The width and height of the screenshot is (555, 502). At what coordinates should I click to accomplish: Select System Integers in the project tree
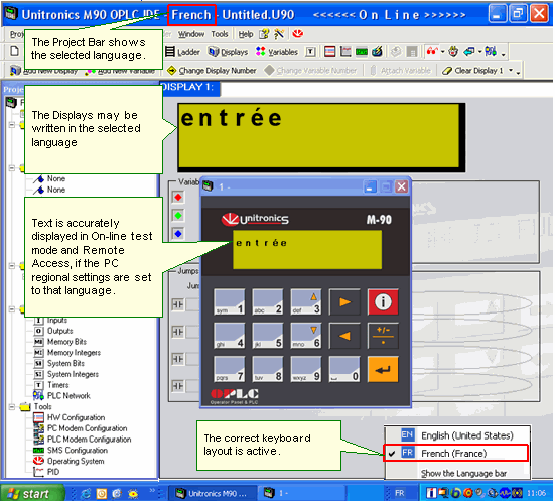tap(73, 375)
